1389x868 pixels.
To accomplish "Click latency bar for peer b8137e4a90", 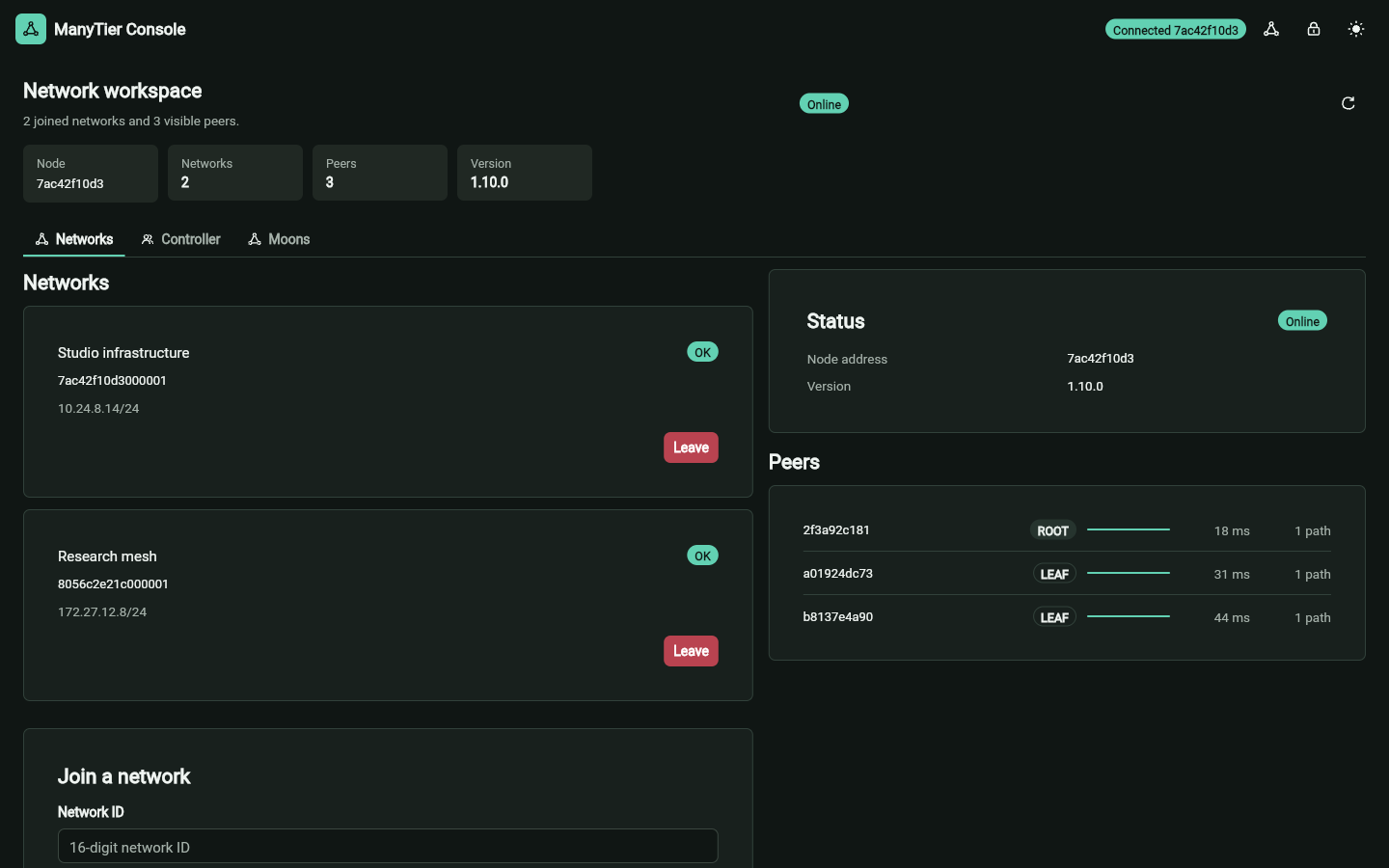I will tap(1129, 616).
